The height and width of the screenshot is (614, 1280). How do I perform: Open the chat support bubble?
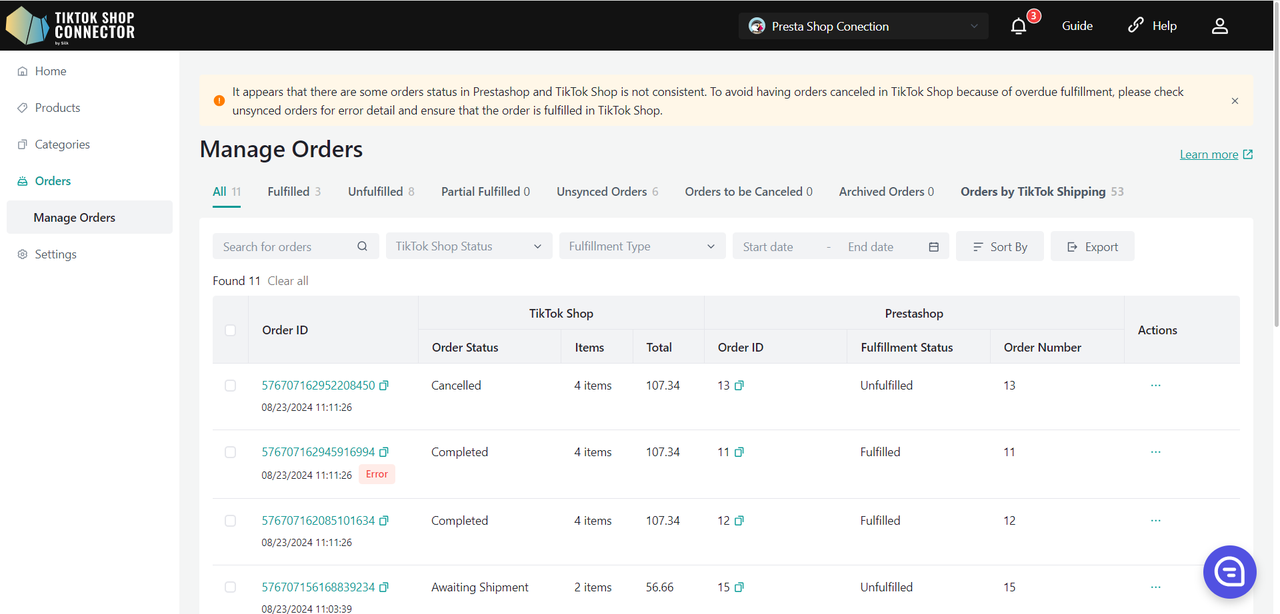pyautogui.click(x=1229, y=572)
